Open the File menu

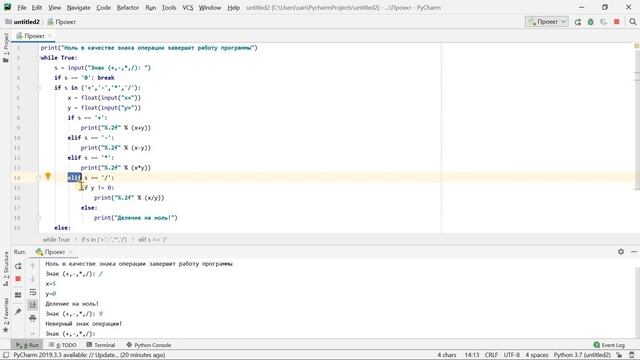[22, 7]
